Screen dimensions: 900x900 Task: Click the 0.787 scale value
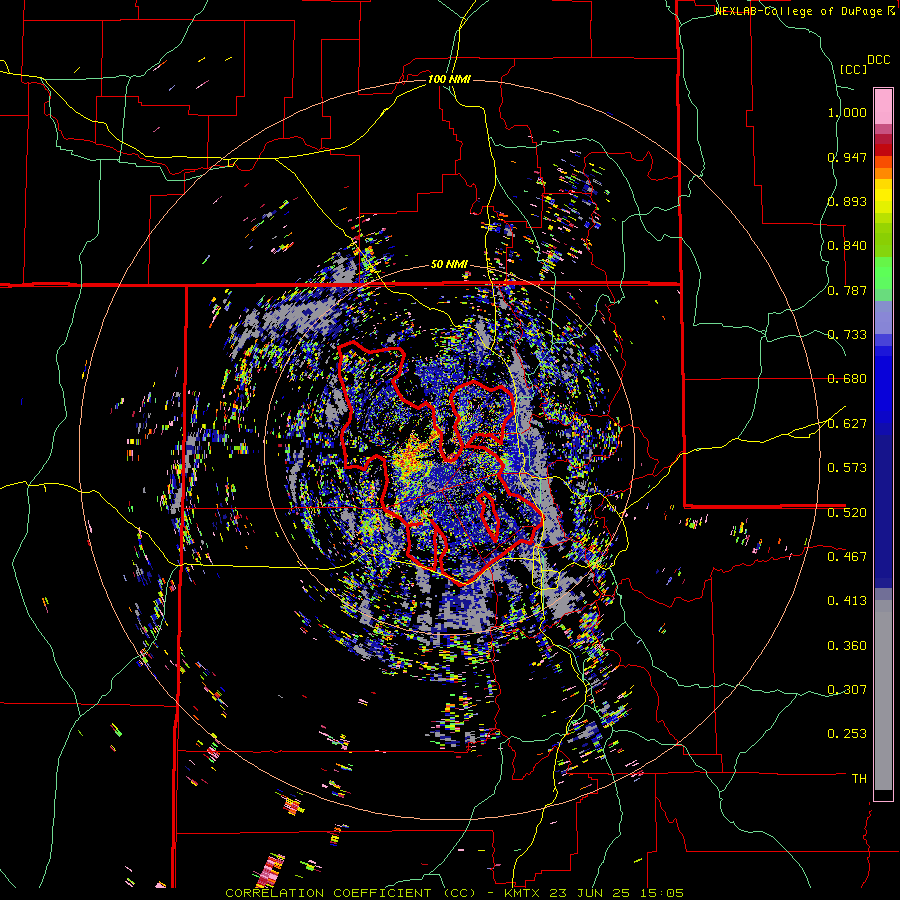(847, 290)
